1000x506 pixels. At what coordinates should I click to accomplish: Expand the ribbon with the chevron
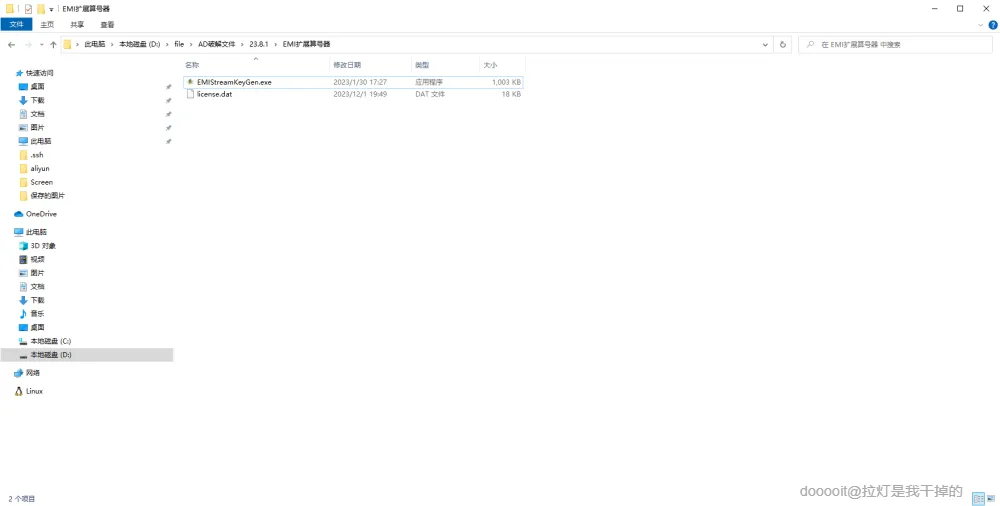(980, 25)
